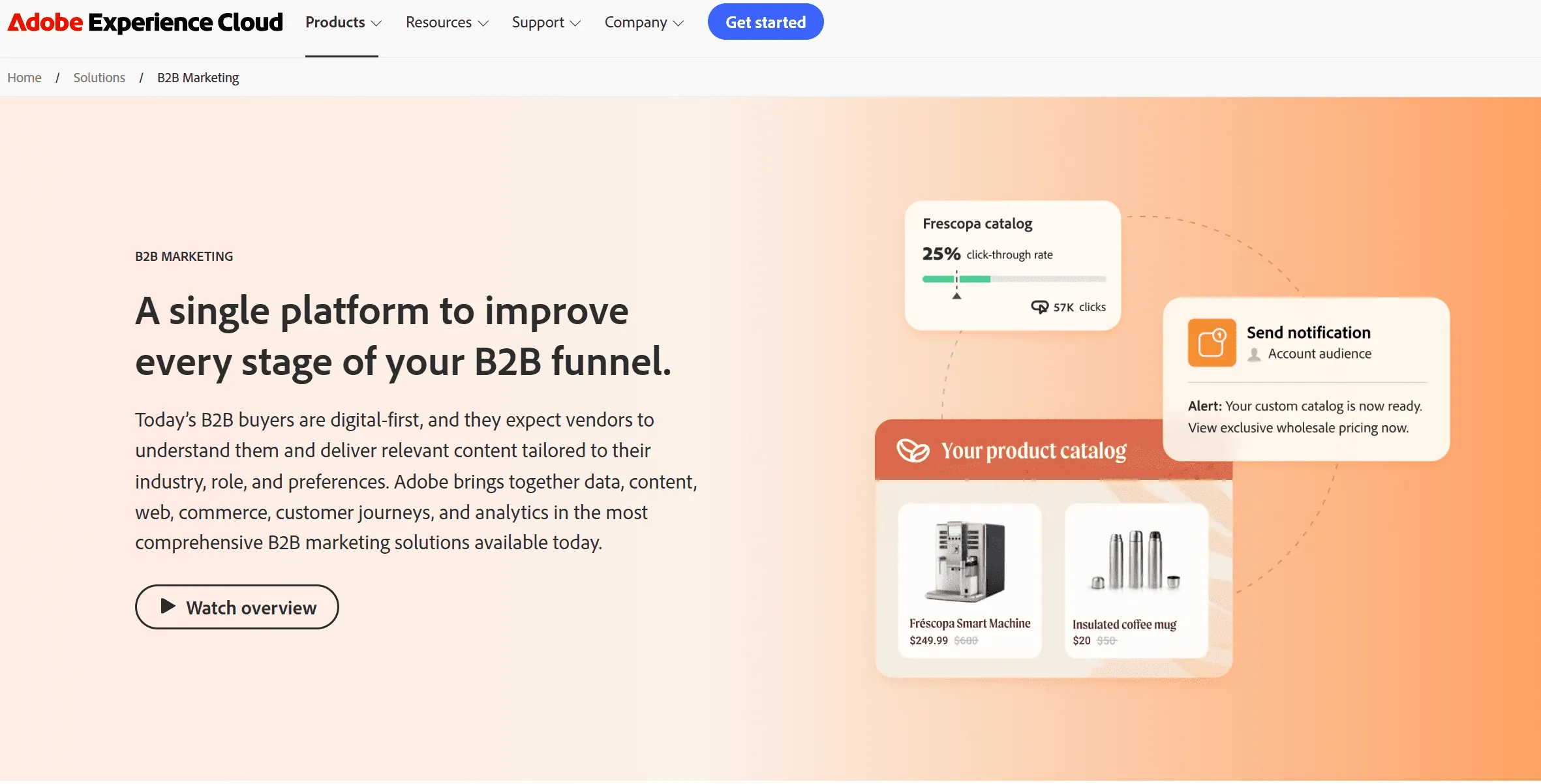Click the strikethrough '$50' original price
Screen dimensions: 1541x784
pos(1106,641)
